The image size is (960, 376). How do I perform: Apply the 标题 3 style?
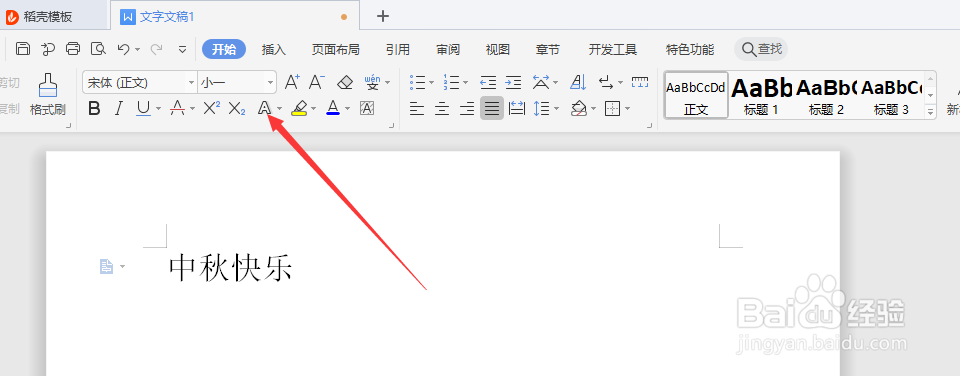891,96
